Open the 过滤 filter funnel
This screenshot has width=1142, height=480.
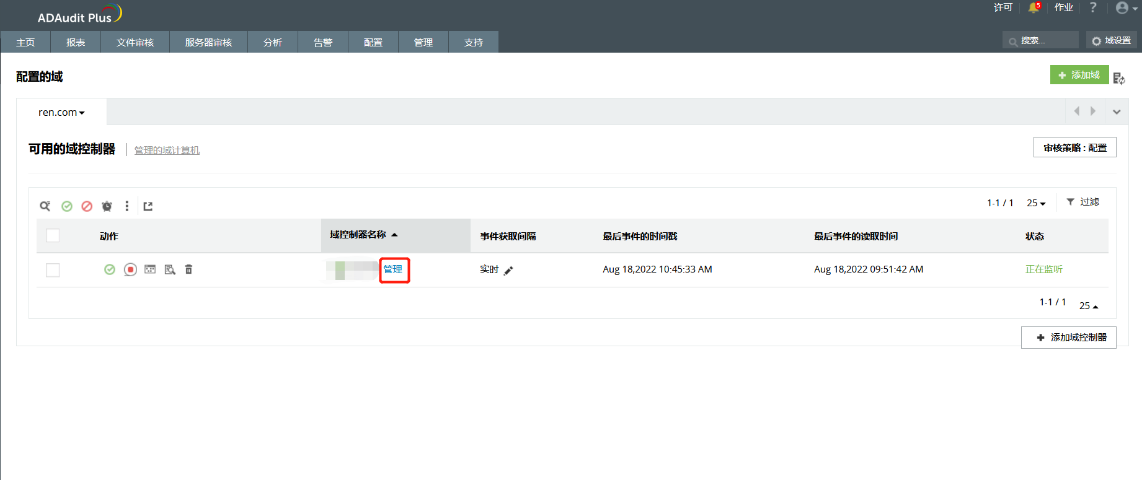[x=1082, y=202]
